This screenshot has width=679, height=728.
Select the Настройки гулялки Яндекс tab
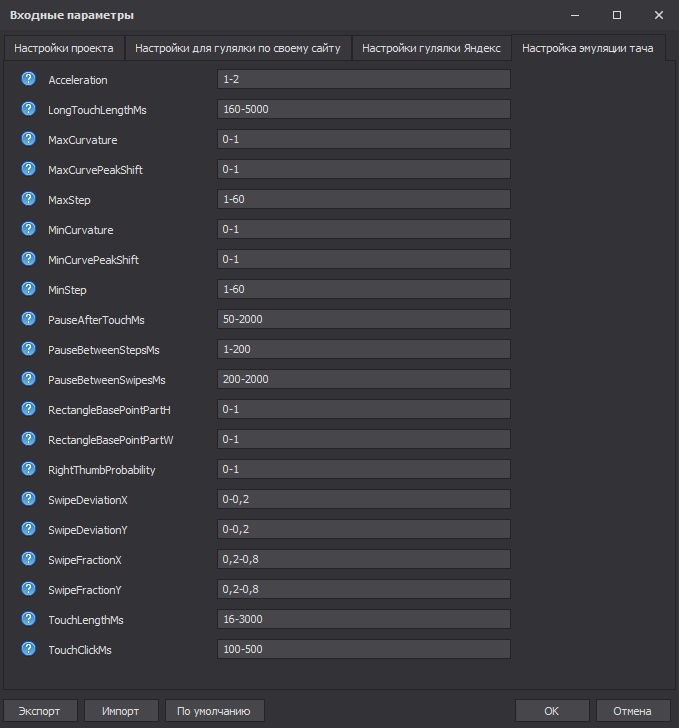(x=431, y=48)
